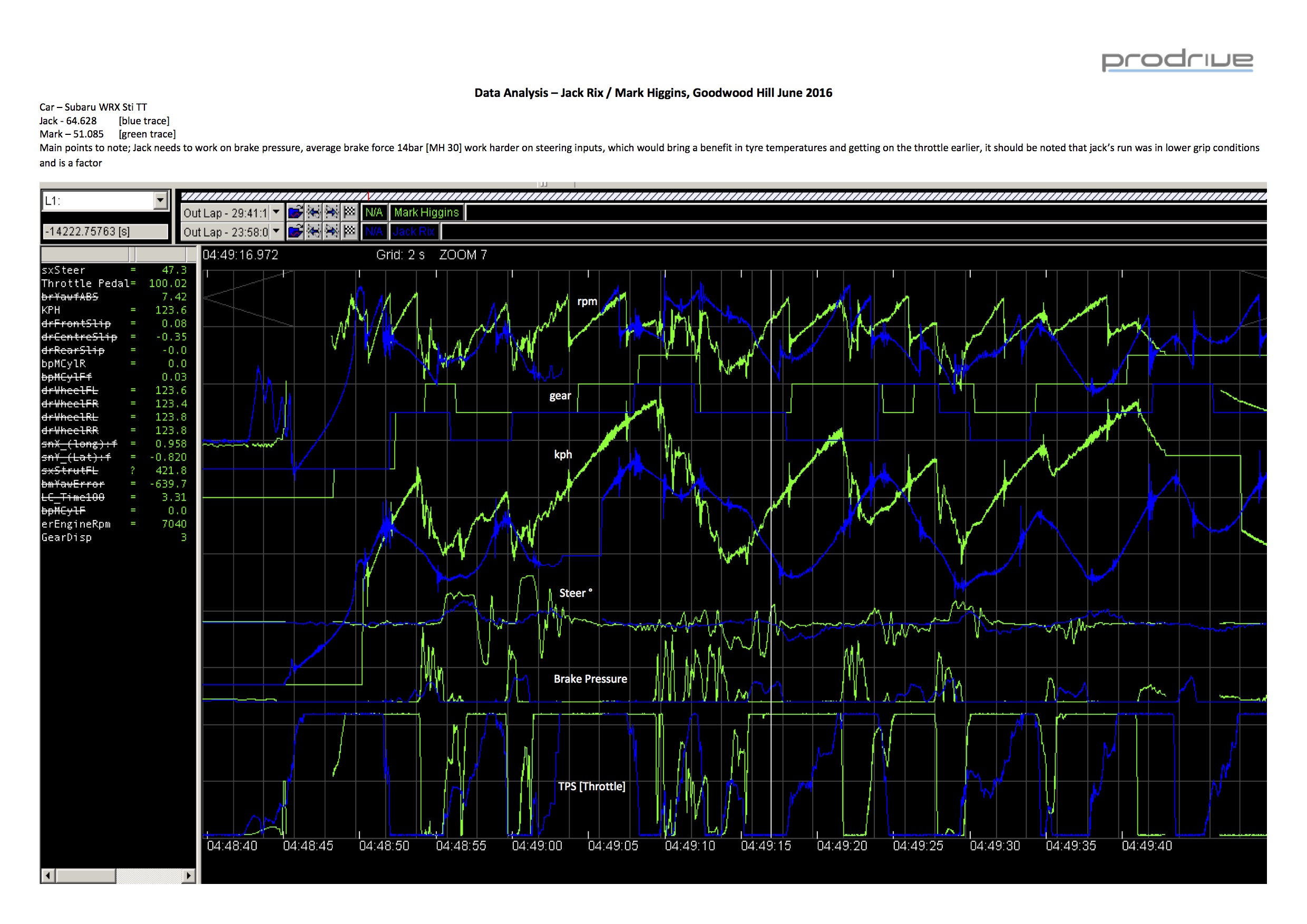Select the Jack Rix driver label
This screenshot has height=924, width=1307.
pyautogui.click(x=414, y=232)
